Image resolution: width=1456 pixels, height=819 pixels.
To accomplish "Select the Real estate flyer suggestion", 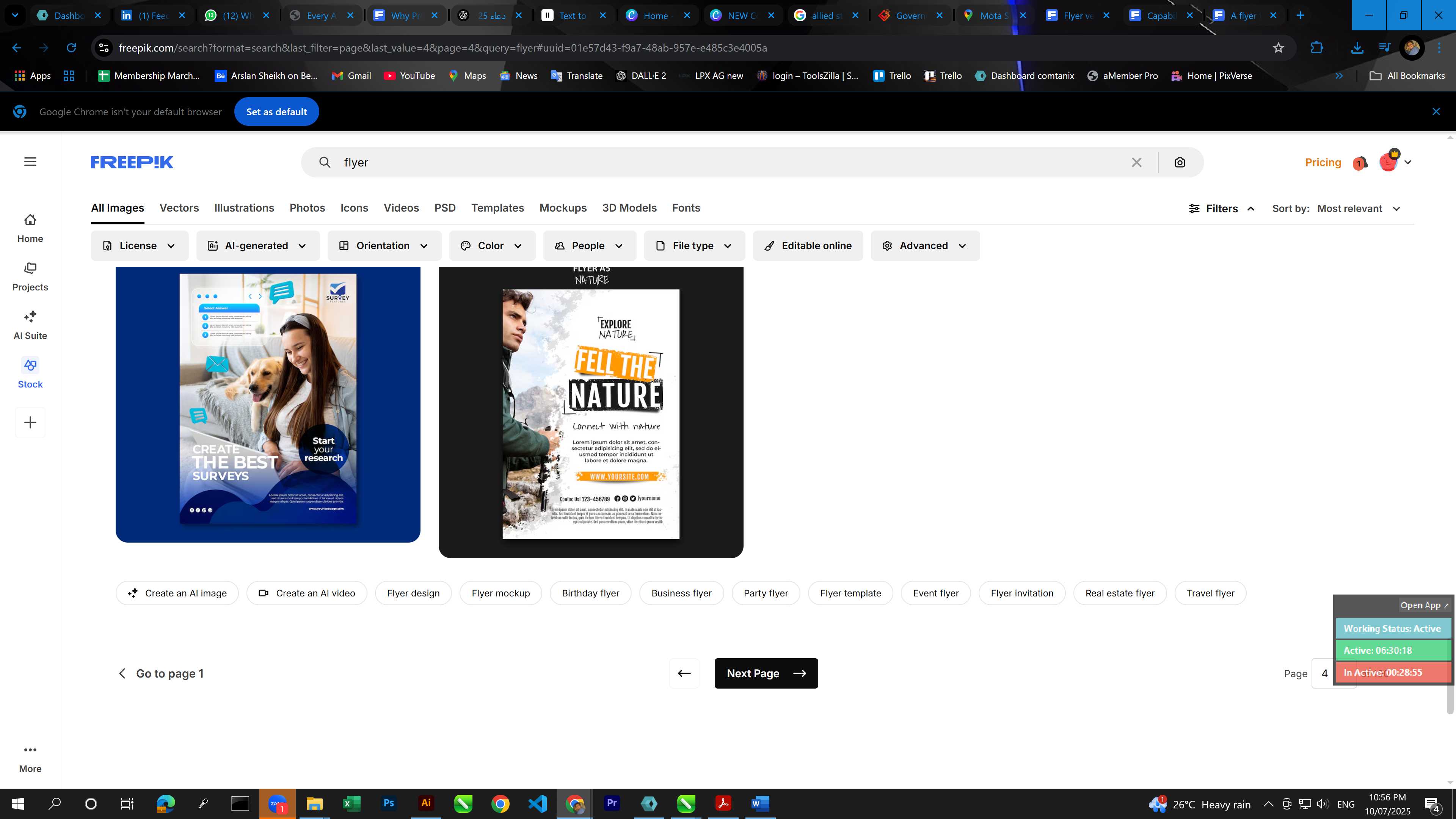I will pos(1120,593).
